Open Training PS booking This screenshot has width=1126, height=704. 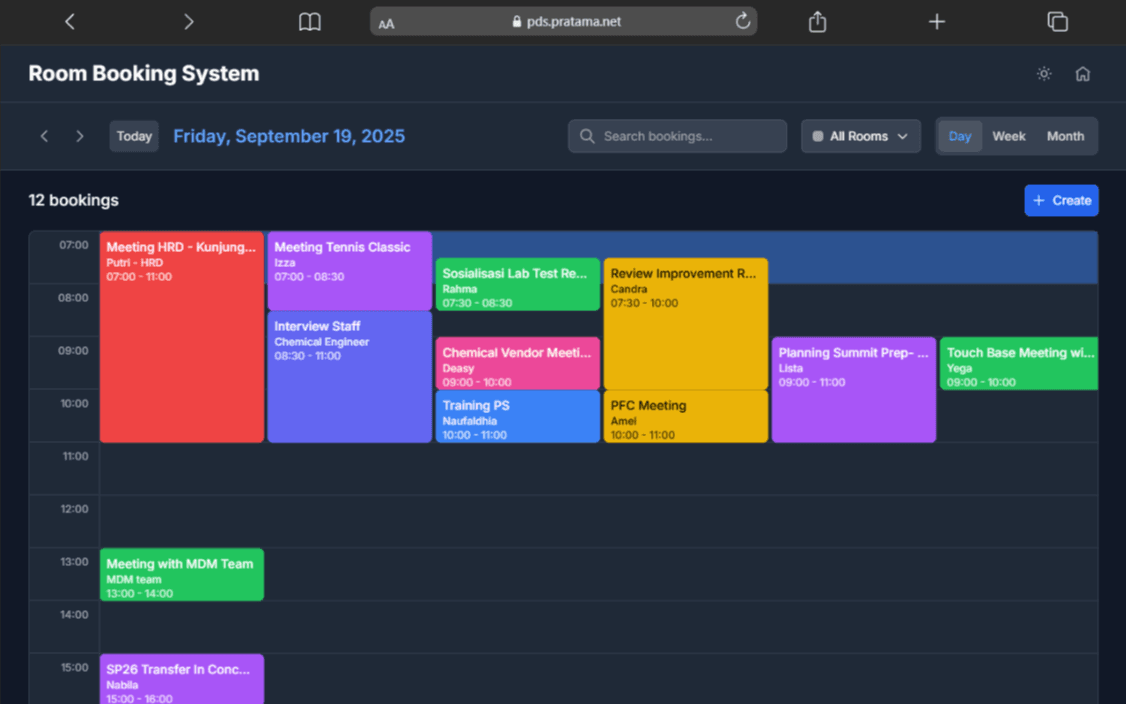coord(518,417)
